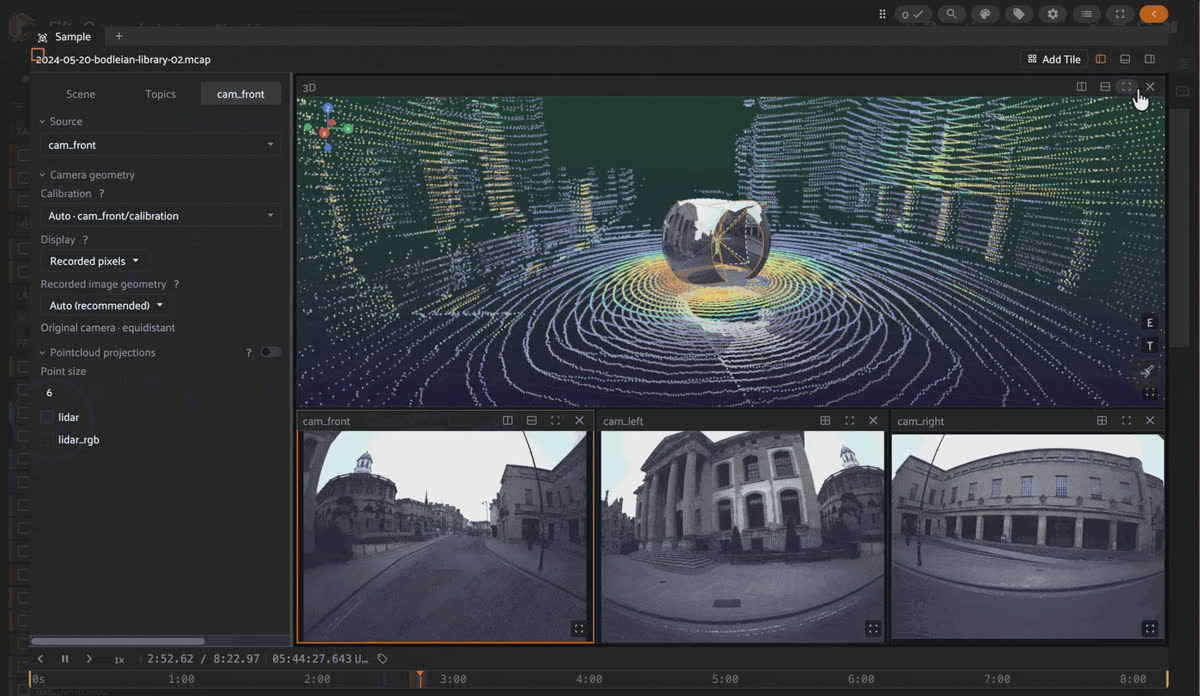Open the Auto (recommended) geometry dropdown
The height and width of the screenshot is (696, 1200).
click(x=106, y=306)
